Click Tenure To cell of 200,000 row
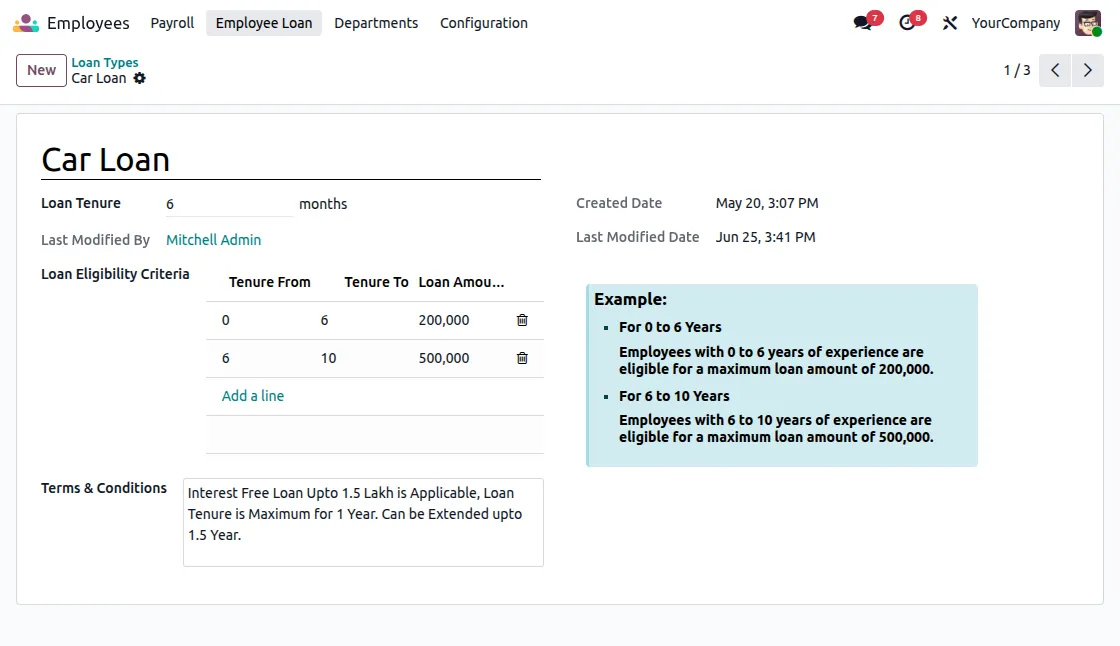The image size is (1120, 646). coord(364,320)
